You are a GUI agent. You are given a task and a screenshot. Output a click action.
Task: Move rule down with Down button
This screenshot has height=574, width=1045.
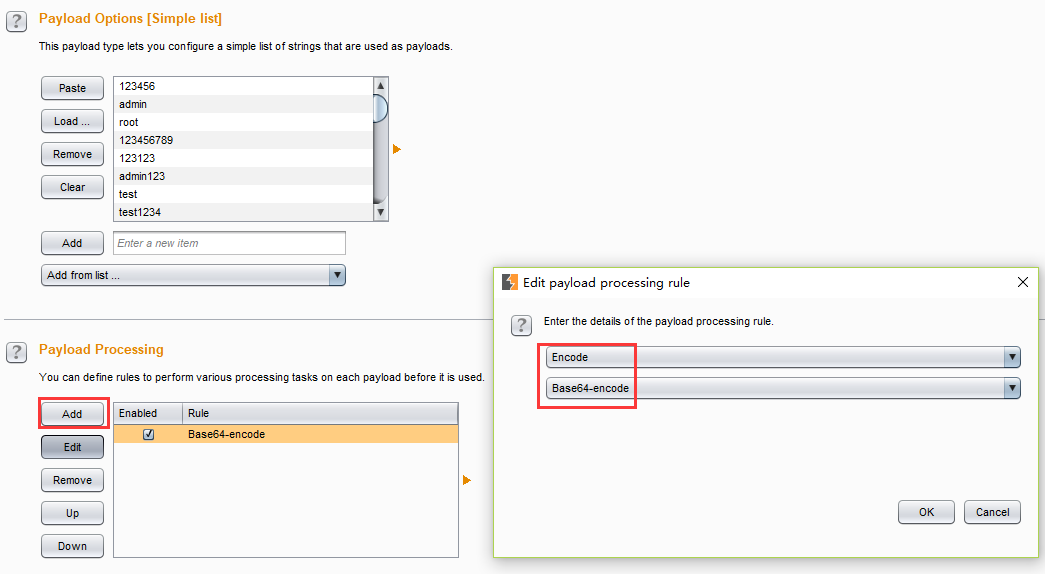point(73,546)
